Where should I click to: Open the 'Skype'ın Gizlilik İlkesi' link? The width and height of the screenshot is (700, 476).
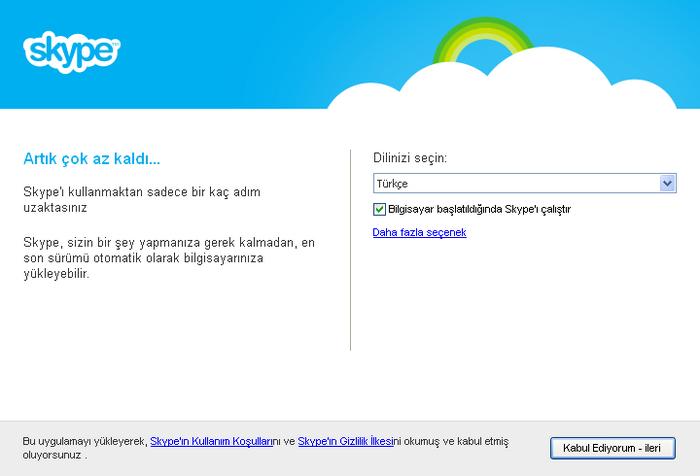[x=345, y=440]
